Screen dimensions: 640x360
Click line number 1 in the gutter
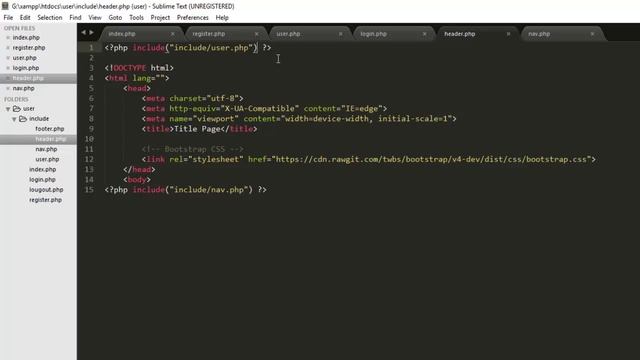[91, 48]
